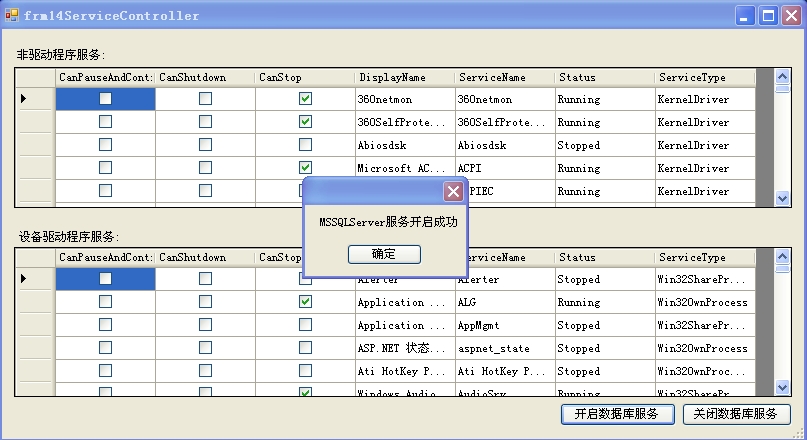Click up arrow of lower grid scrollbar

point(782,256)
